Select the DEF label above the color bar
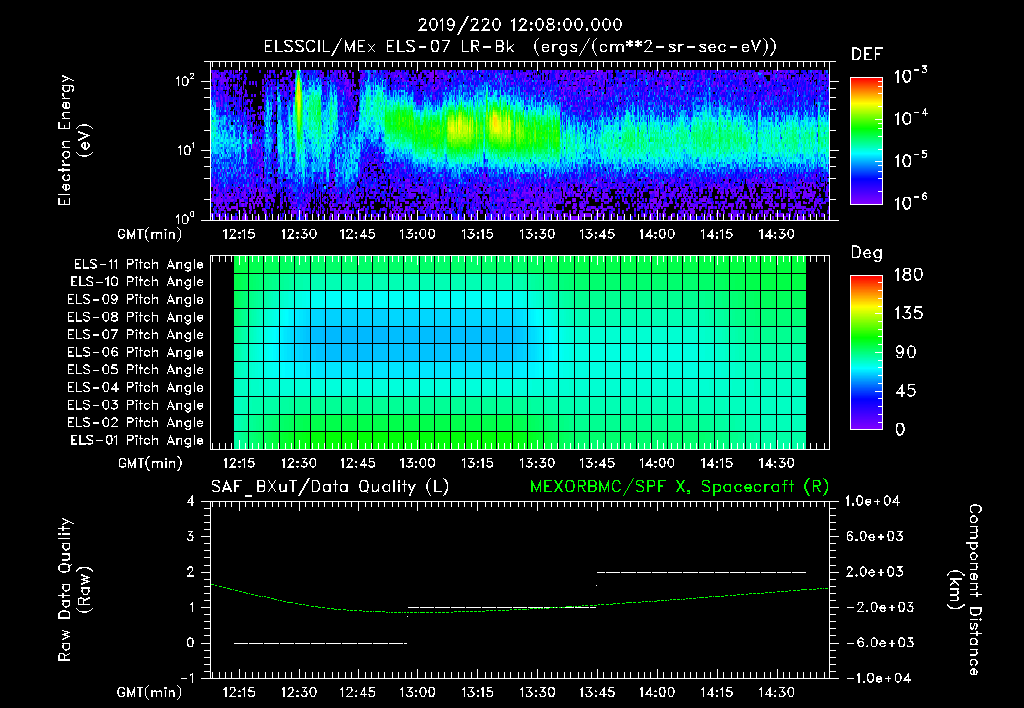 coord(867,55)
